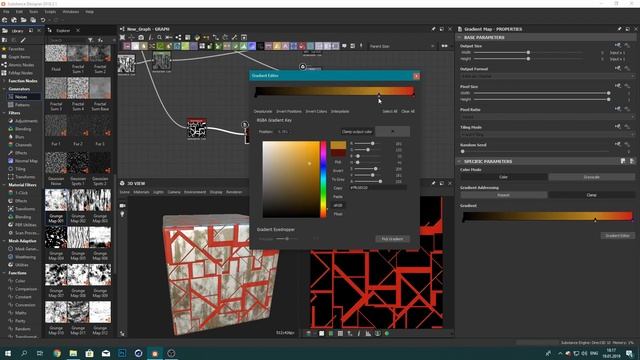Close the Gradient Editor dialog
The width and height of the screenshot is (640, 360).
[x=416, y=76]
